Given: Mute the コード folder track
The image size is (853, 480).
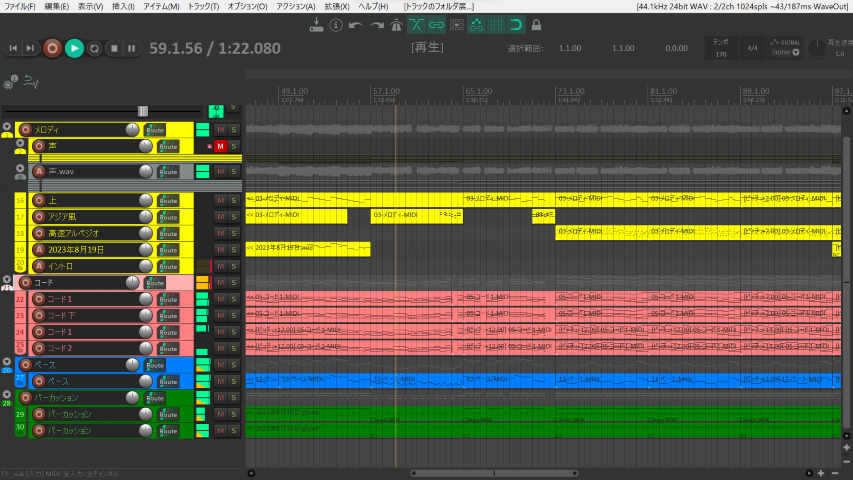Looking at the screenshot, I should tap(220, 282).
